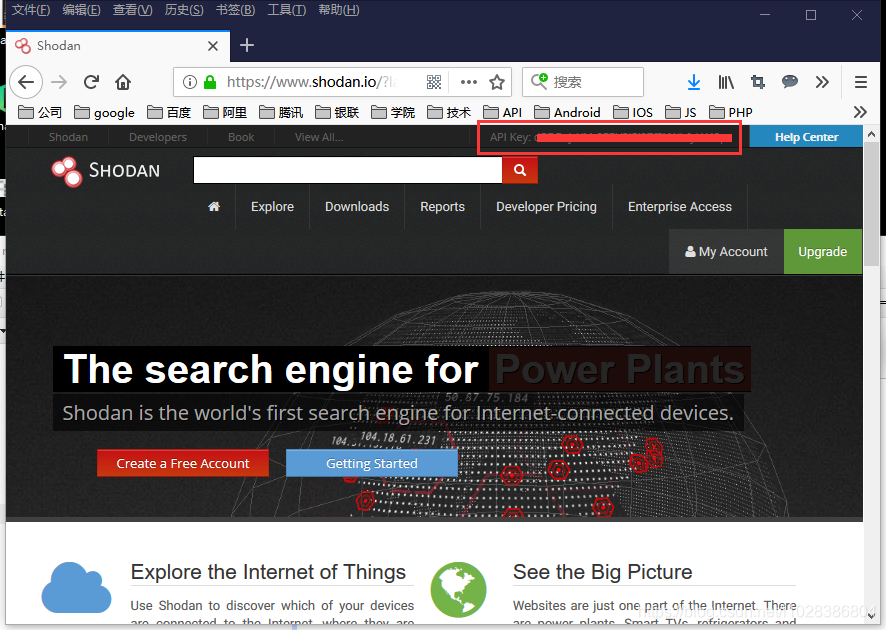Open the Explore navigation item
The width and height of the screenshot is (886, 630).
[x=272, y=207]
